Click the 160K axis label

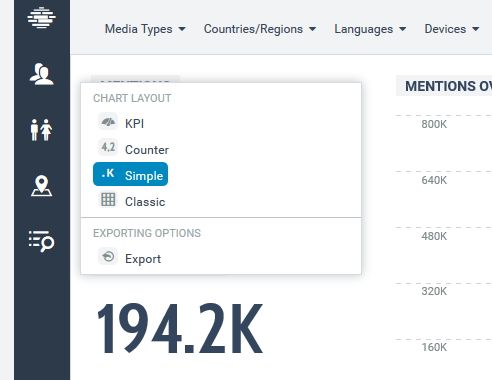coord(434,347)
